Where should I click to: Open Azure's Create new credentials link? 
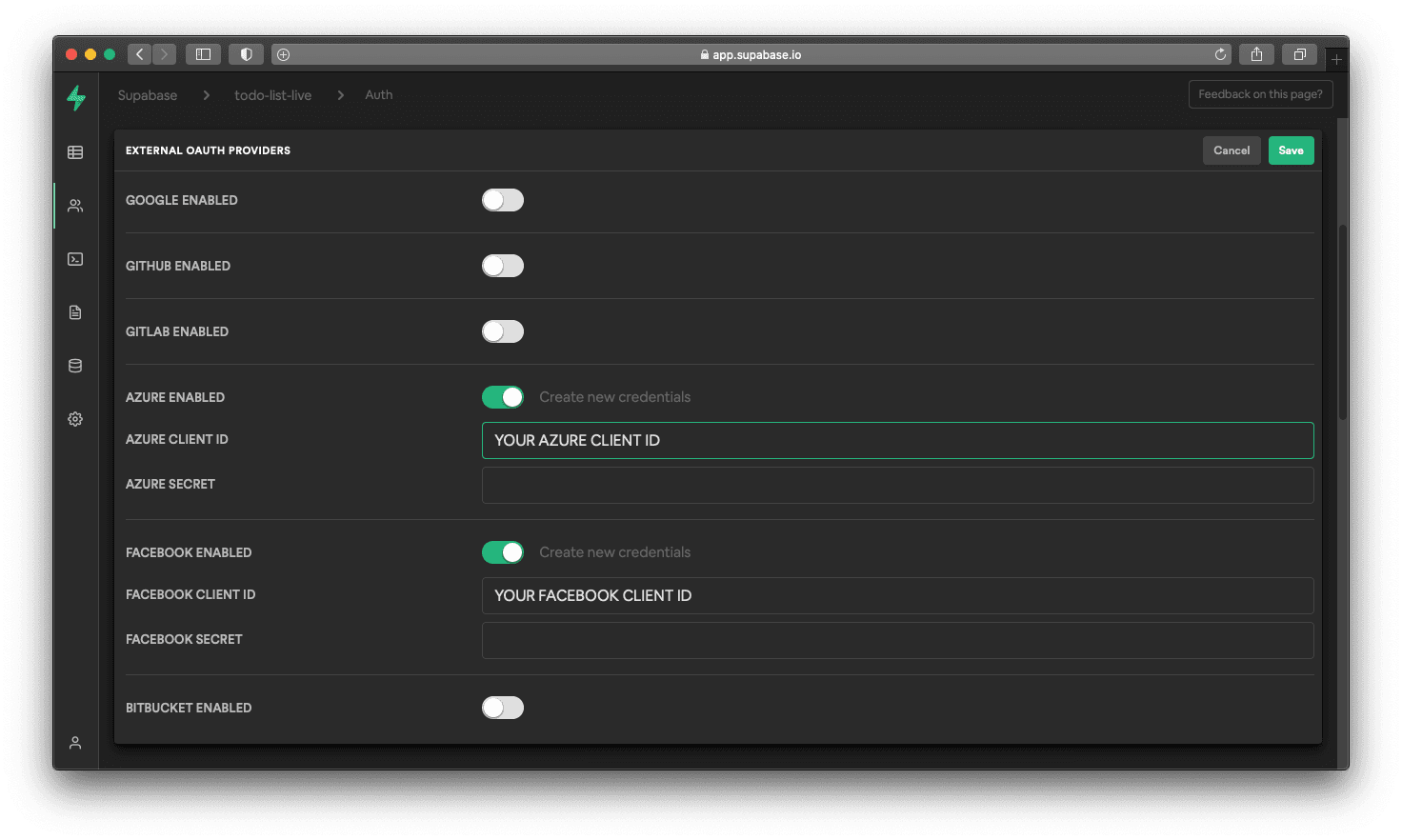coord(614,397)
